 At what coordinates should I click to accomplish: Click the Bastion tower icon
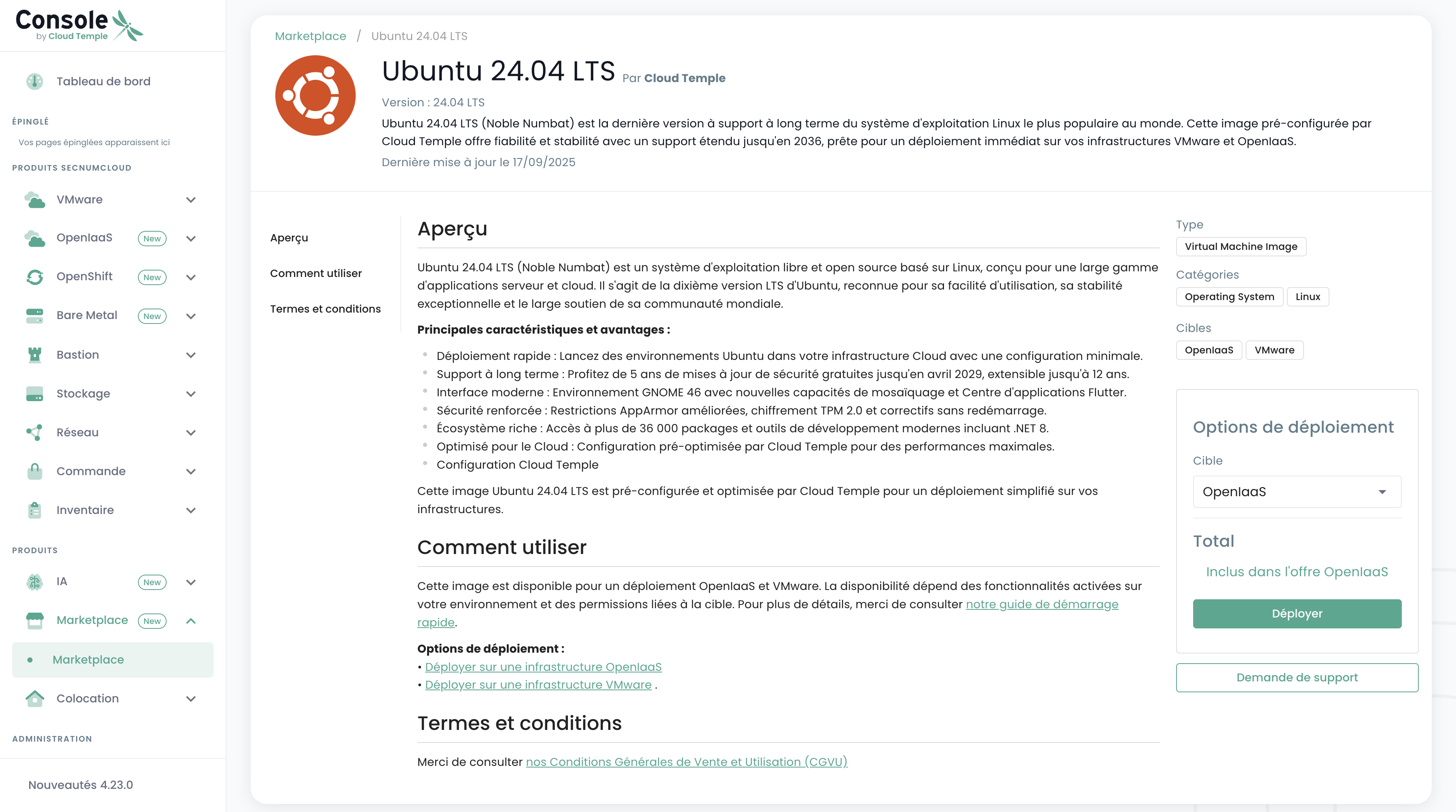click(x=34, y=355)
